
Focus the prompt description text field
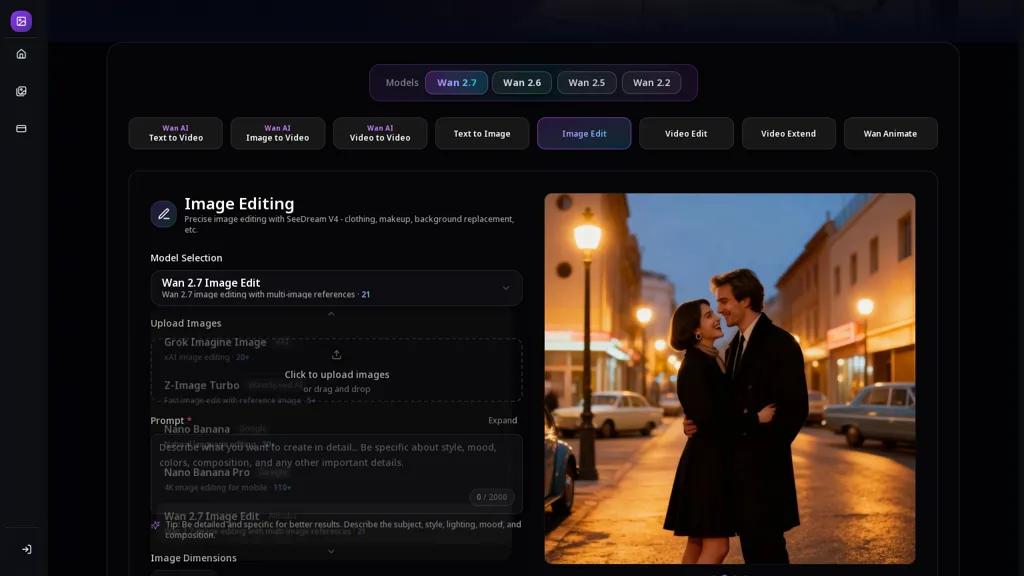[336, 473]
